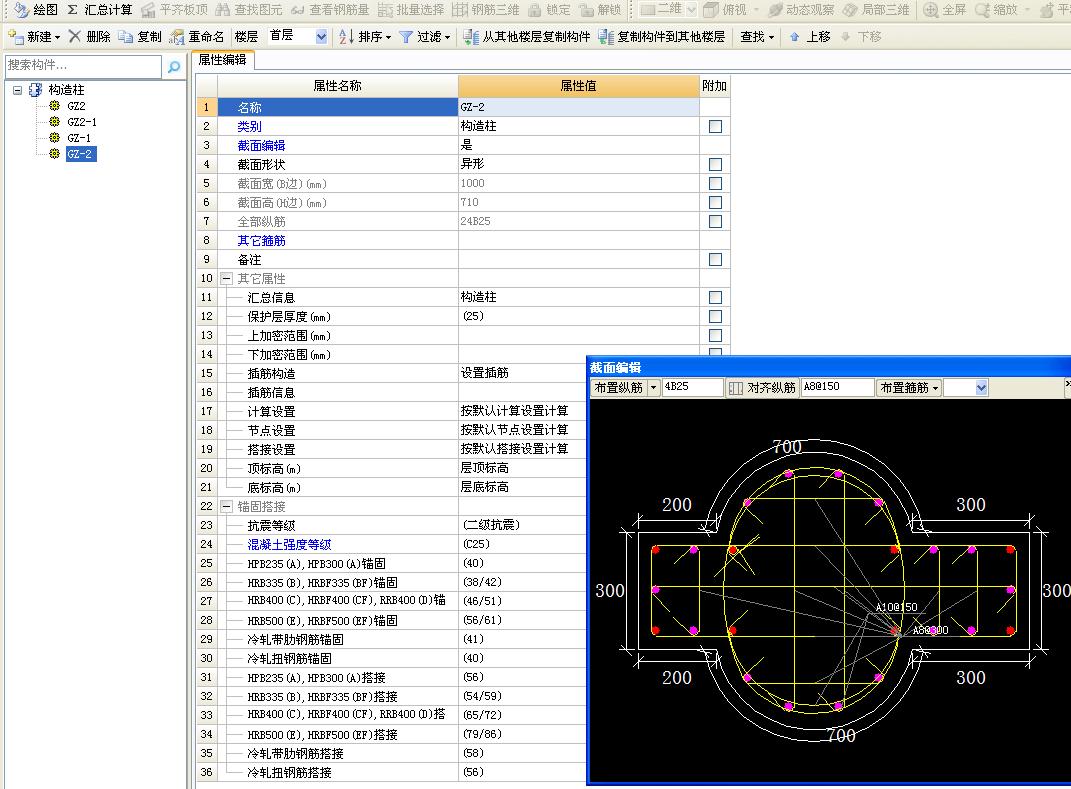Screen dimensions: 1071x789
Task: Delete the selected component with 删除
Action: [x=89, y=36]
